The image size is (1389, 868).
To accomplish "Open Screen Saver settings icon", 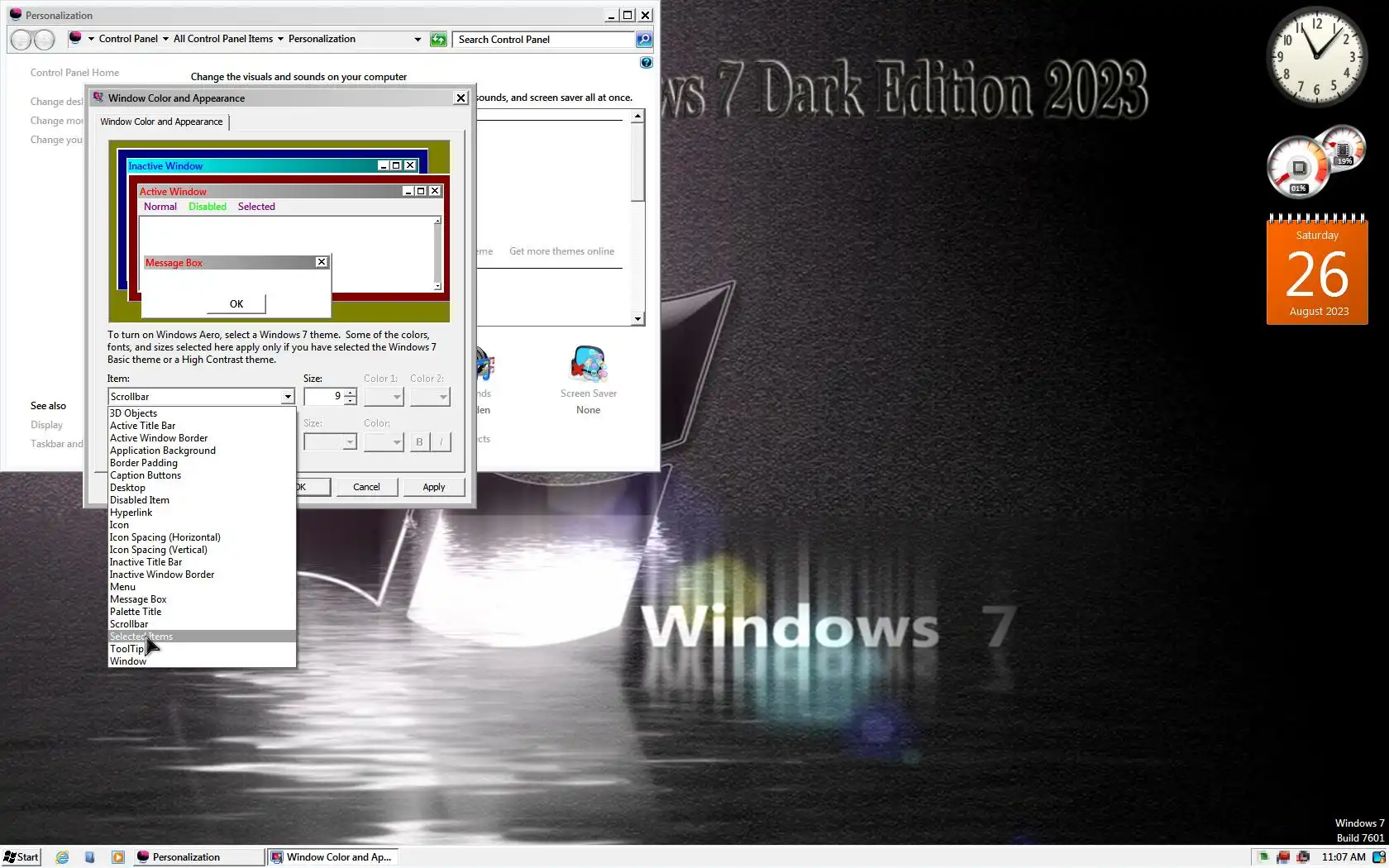I will click(x=589, y=365).
